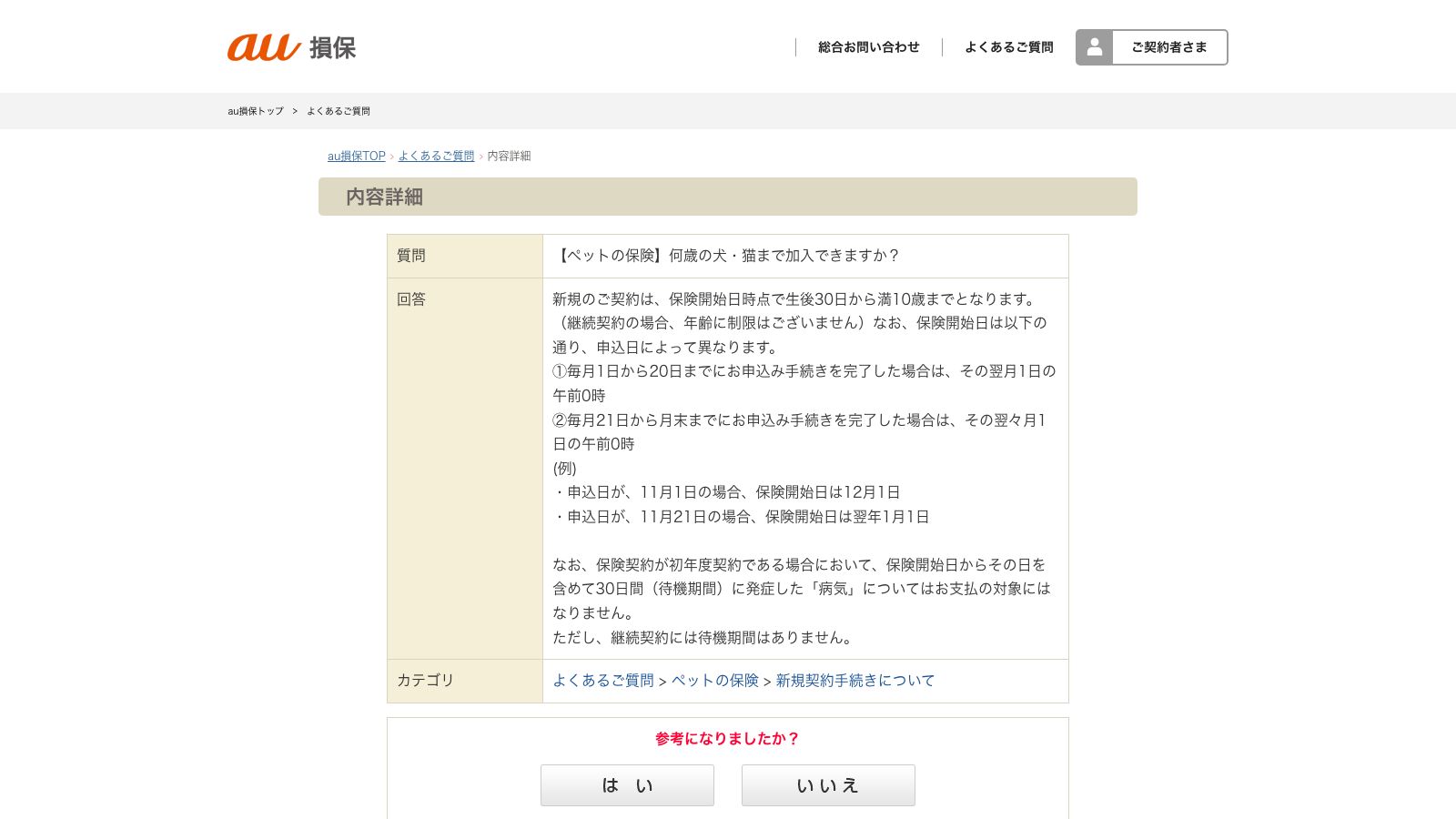
Task: Click the line ・申込日が、11月21日の場合
Action: (x=741, y=517)
